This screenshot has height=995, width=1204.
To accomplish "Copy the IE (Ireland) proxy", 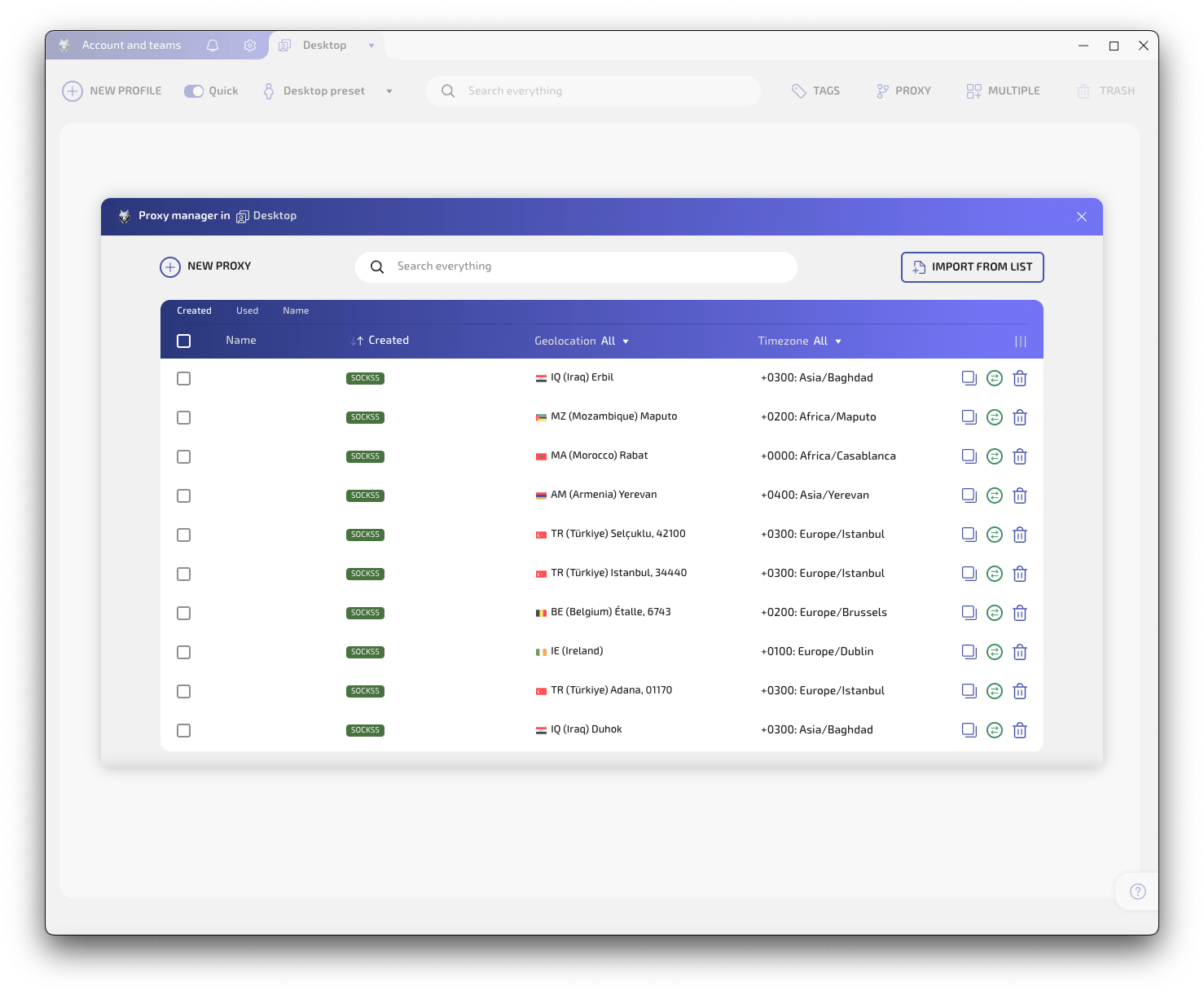I will 969,652.
